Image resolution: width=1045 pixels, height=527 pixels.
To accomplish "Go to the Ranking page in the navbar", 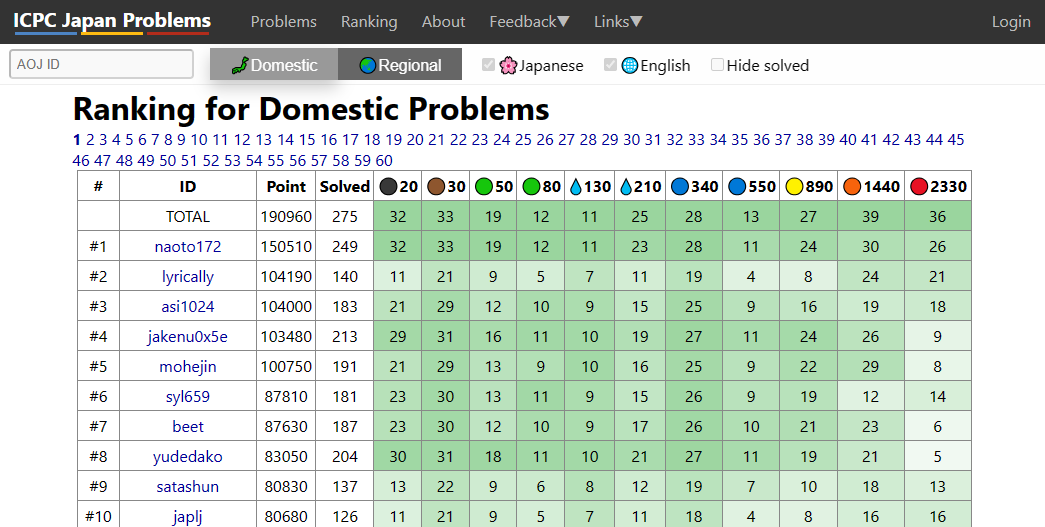I will 369,22.
